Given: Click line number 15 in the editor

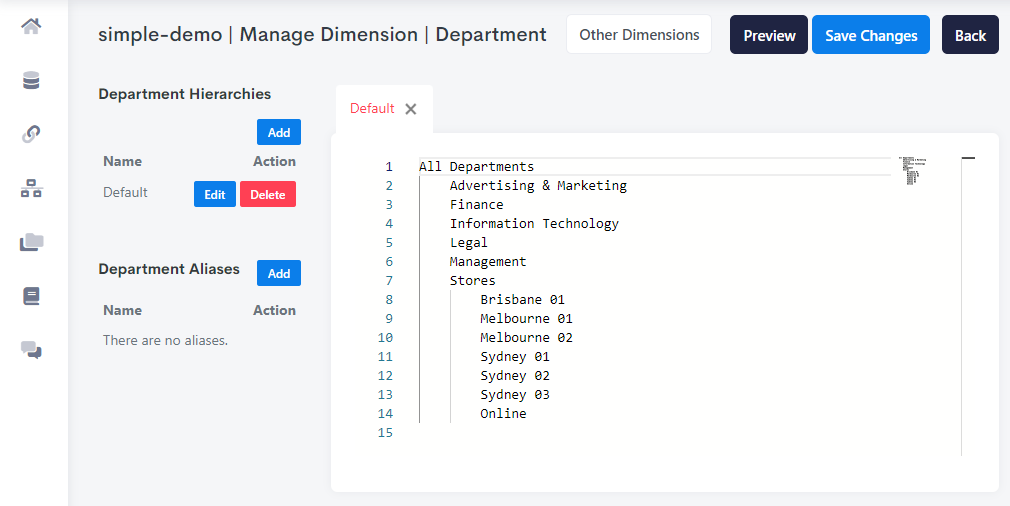Looking at the screenshot, I should [385, 433].
